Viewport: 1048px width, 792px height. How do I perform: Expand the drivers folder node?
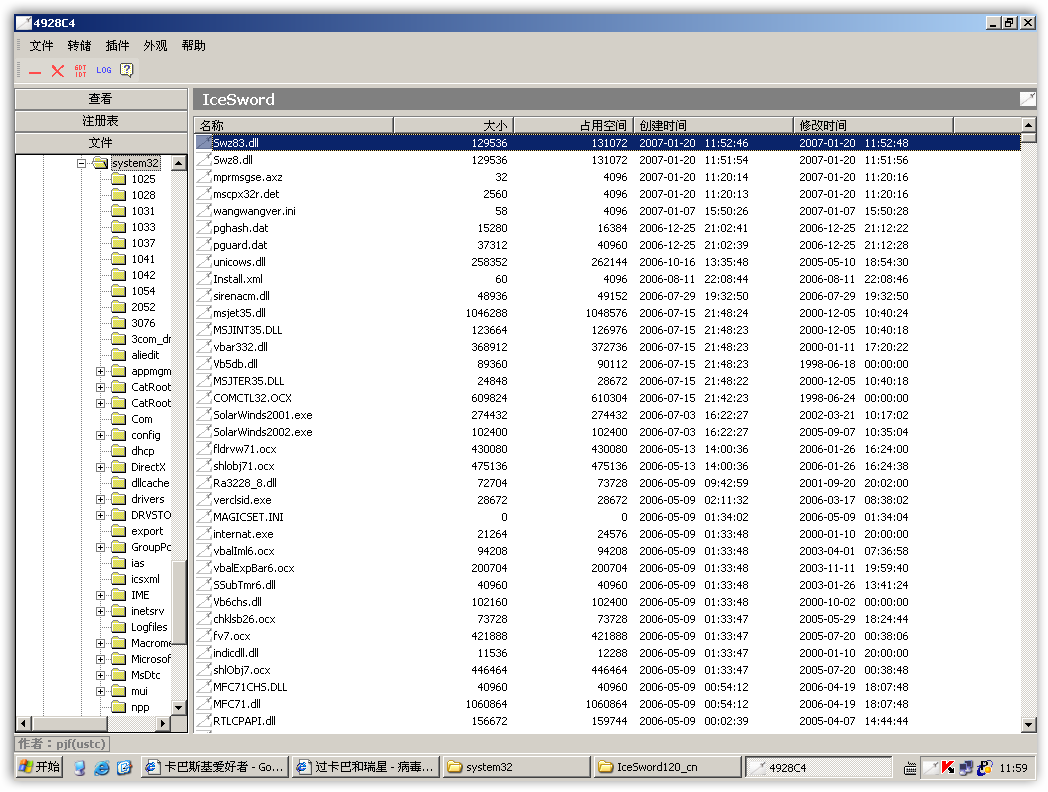point(100,500)
